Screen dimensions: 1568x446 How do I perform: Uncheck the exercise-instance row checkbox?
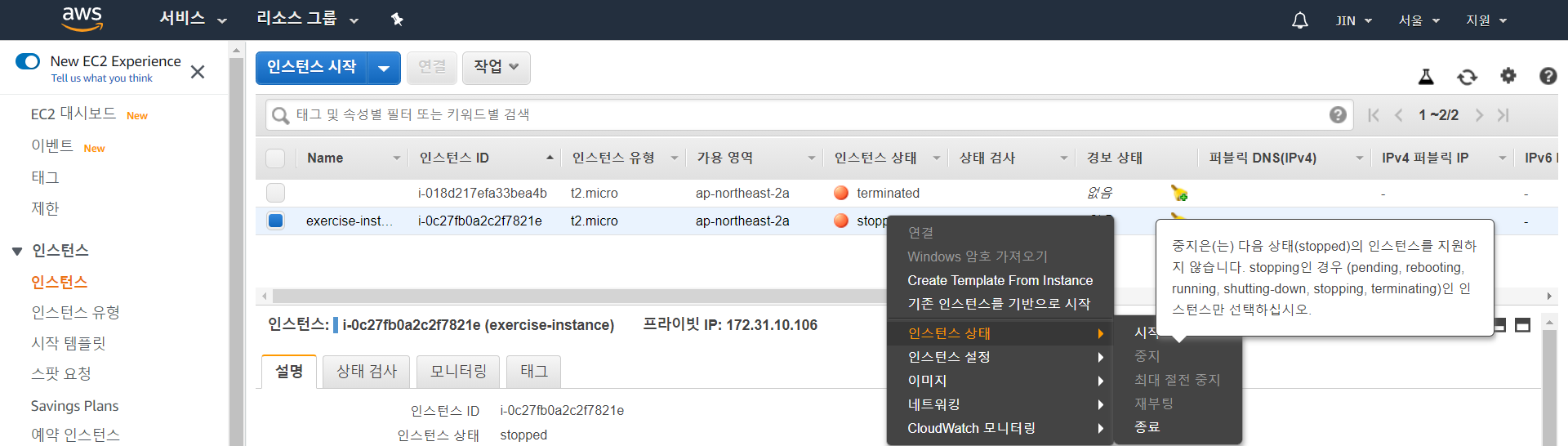tap(276, 221)
